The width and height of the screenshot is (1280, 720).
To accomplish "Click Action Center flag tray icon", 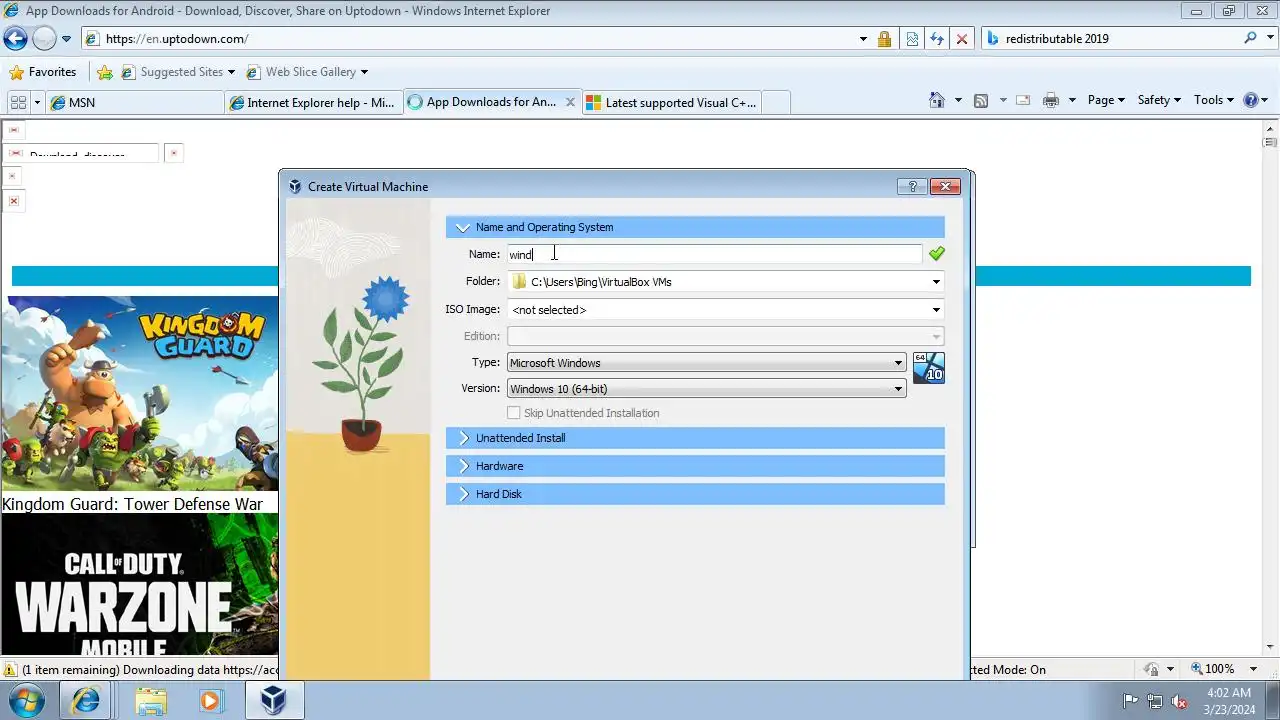I will click(1131, 701).
